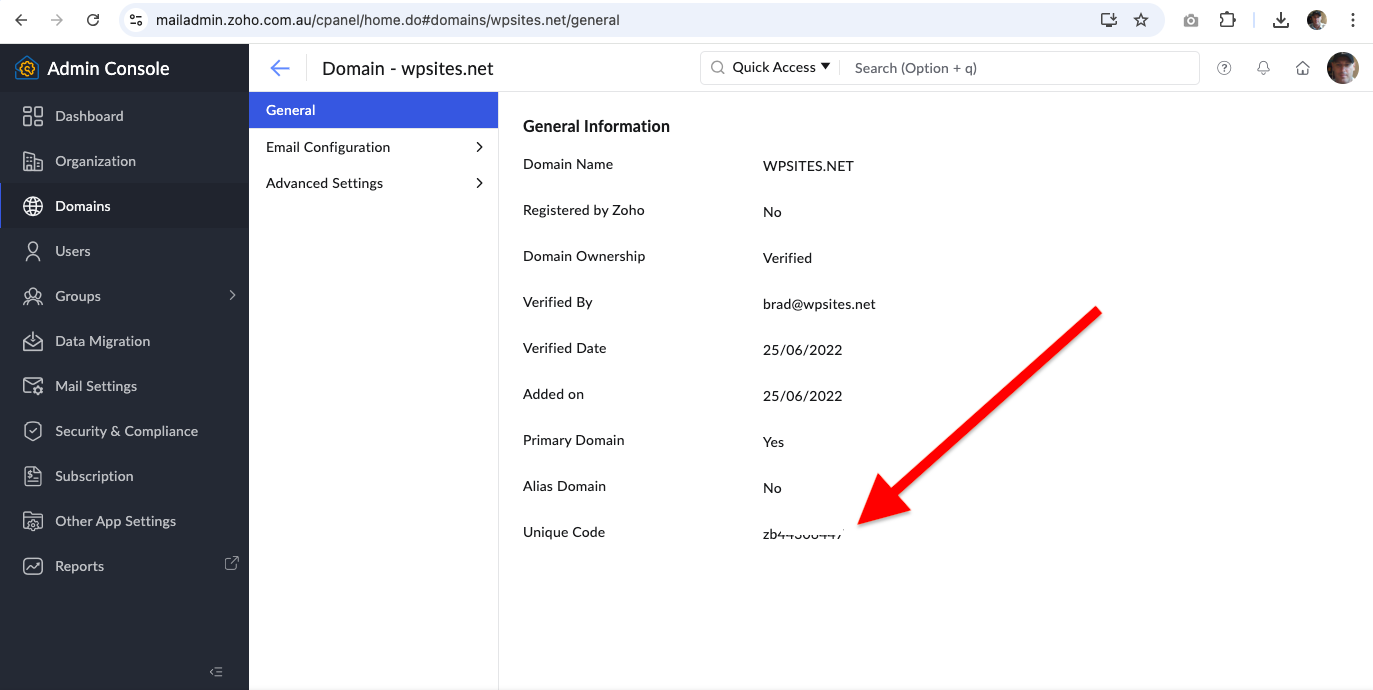Click the back arrow beside Domain title

coord(280,68)
